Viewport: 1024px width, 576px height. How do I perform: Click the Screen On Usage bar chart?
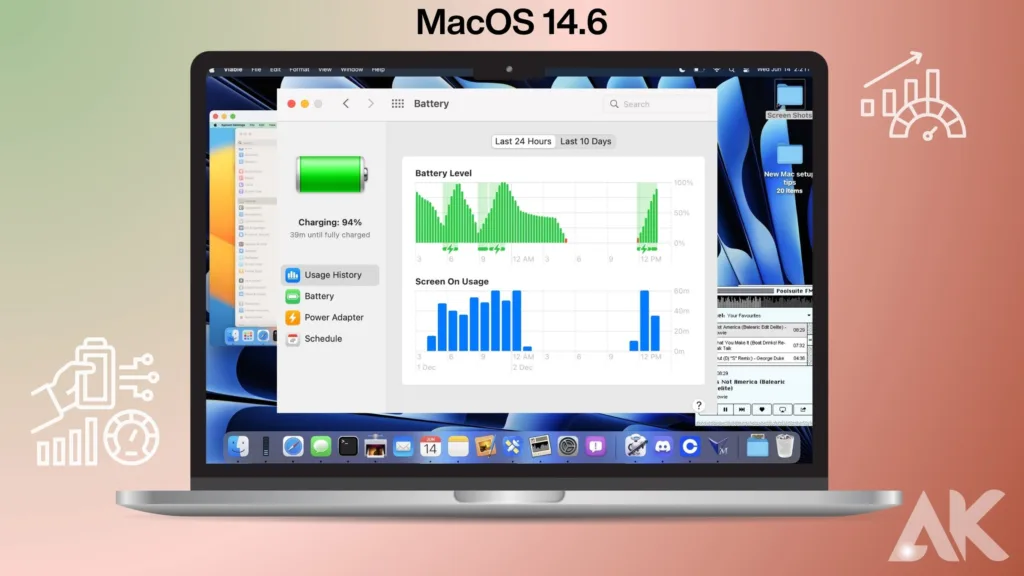pos(541,321)
